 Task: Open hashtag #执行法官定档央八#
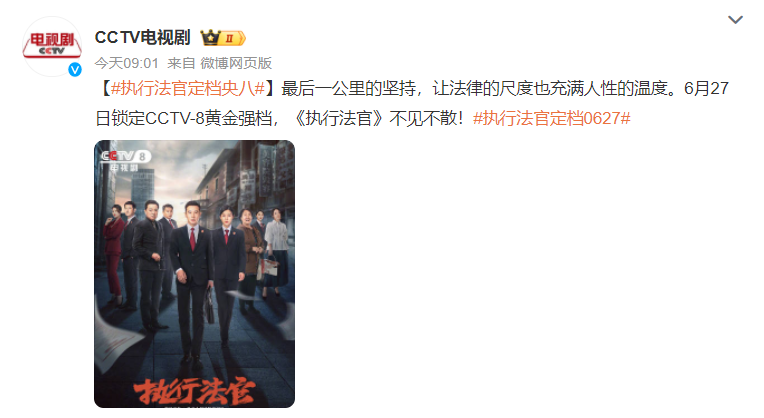pos(188,88)
